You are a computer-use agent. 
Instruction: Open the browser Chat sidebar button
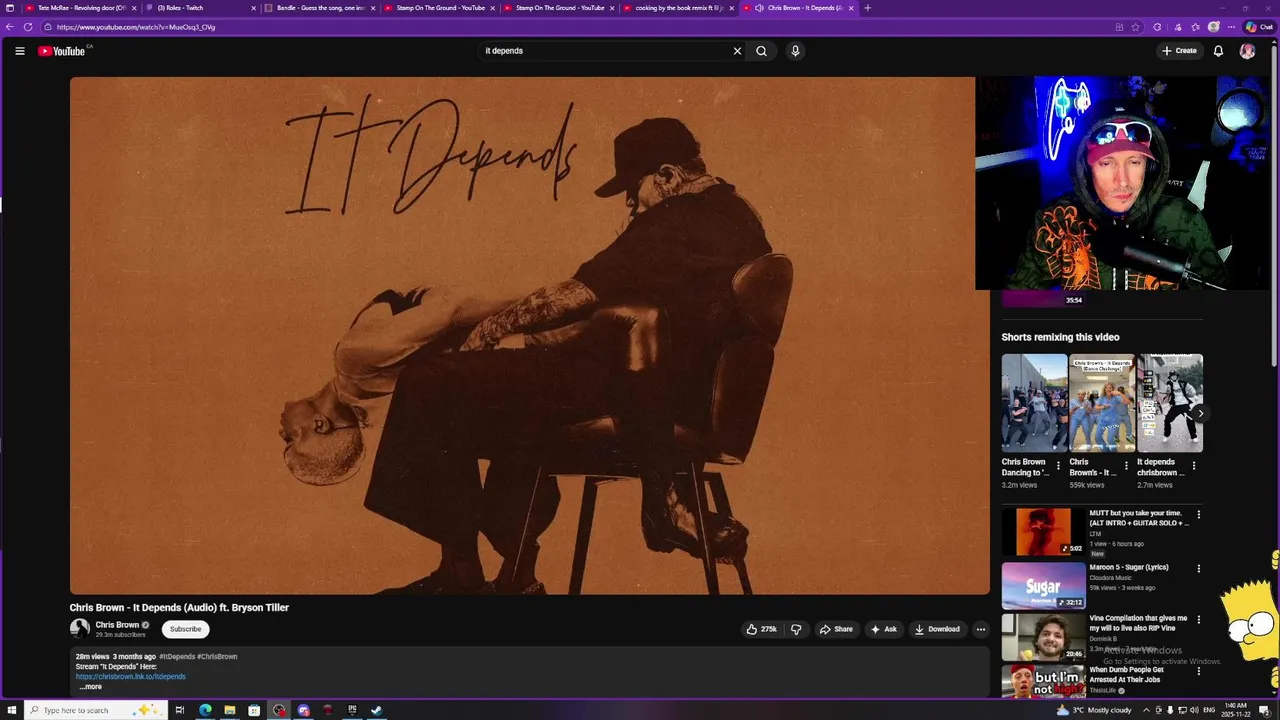[1258, 27]
